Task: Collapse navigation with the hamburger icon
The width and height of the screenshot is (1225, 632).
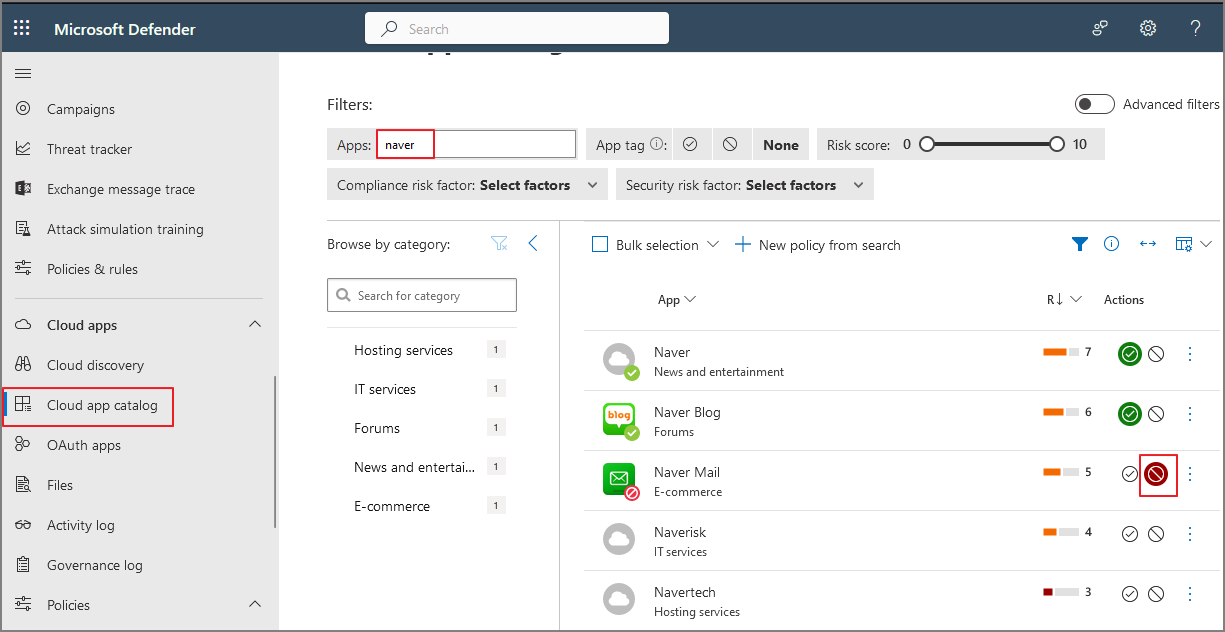Action: 23,73
